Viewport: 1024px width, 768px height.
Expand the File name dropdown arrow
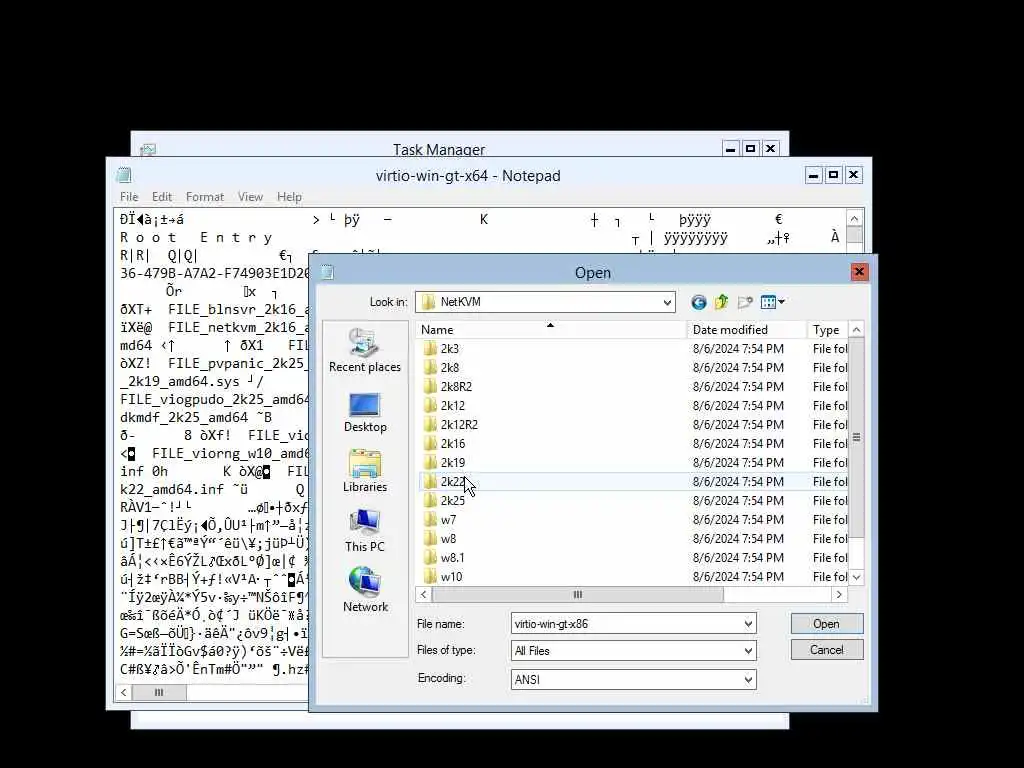coord(748,624)
